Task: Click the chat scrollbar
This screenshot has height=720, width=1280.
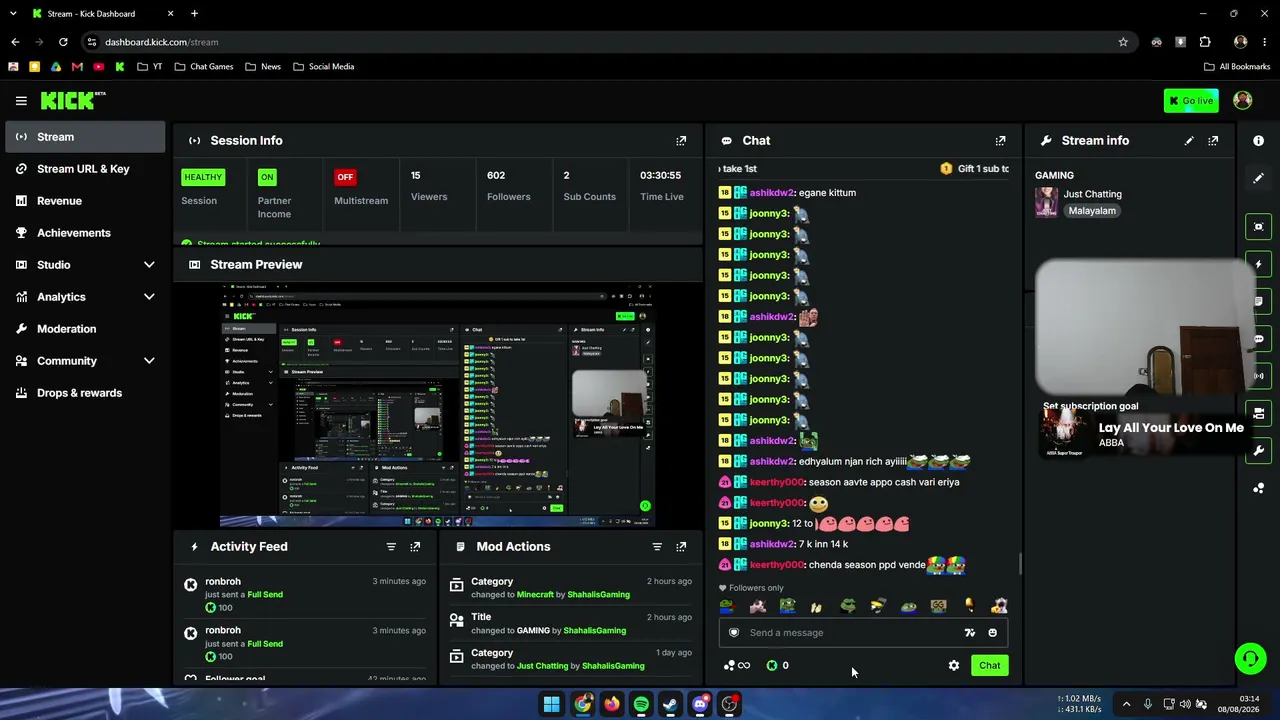Action: (1020, 564)
